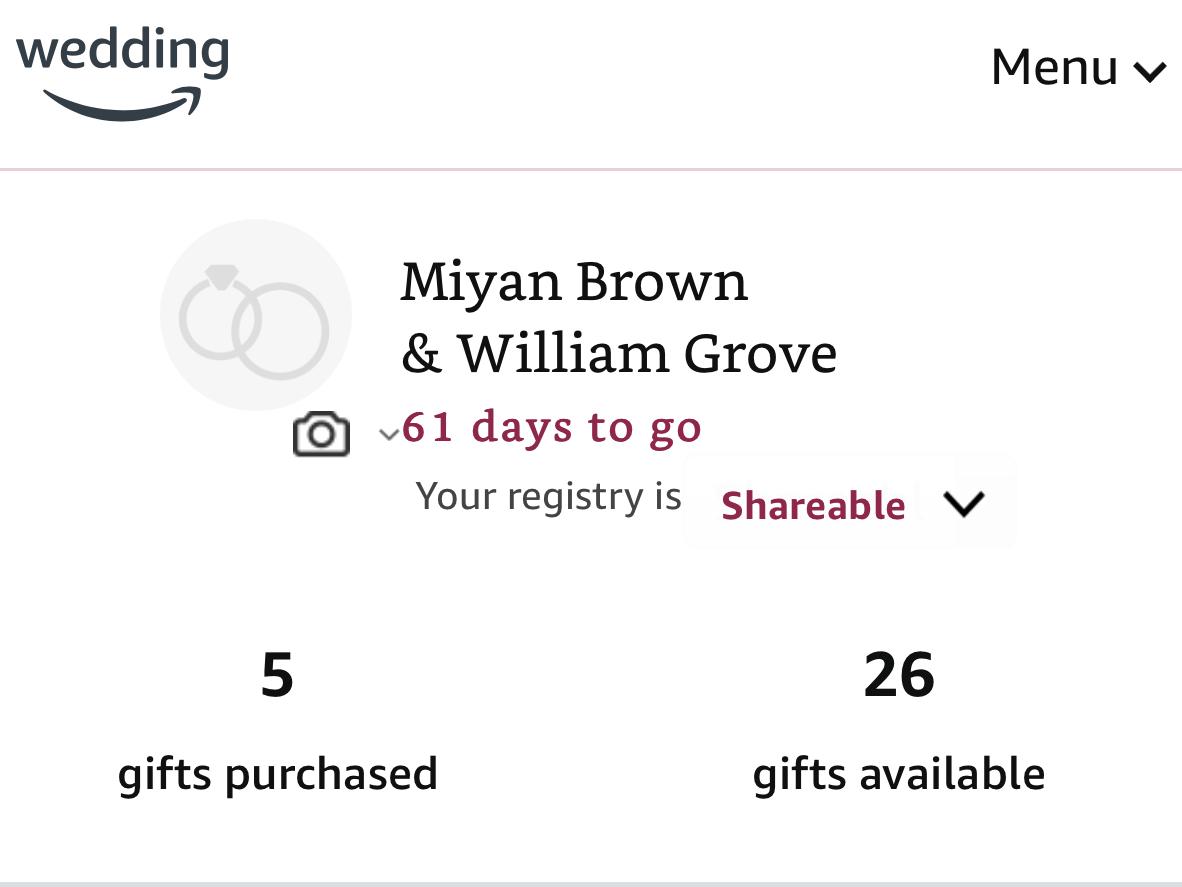The image size is (1182, 887).
Task: Open the Menu dropdown
Action: [1079, 67]
